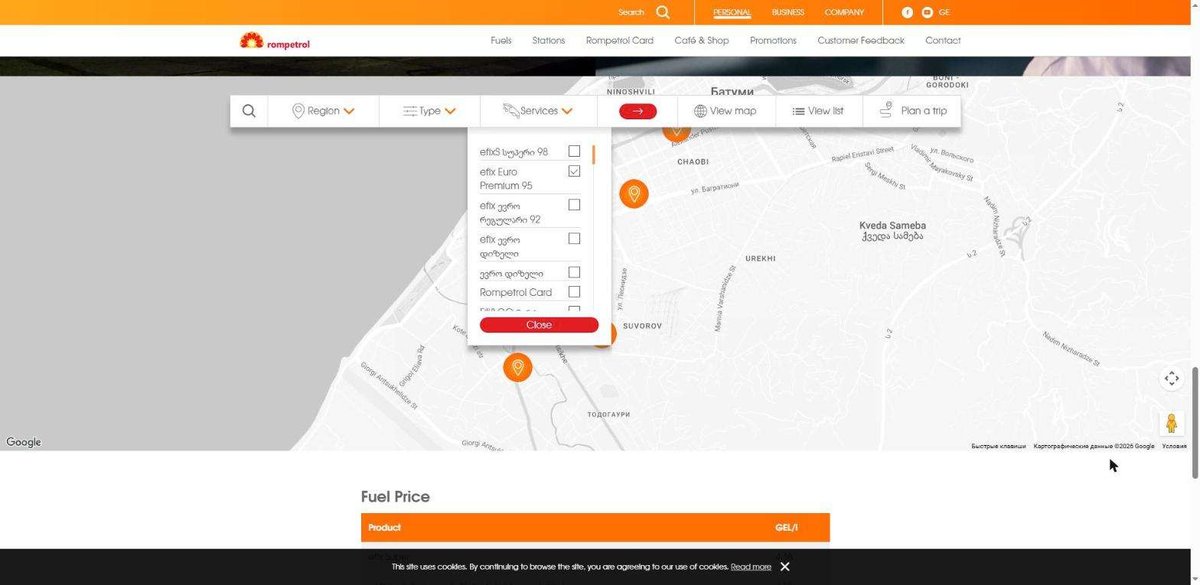Screen dimensions: 1200x585
Task: Switch to View list mode
Action: [818, 111]
